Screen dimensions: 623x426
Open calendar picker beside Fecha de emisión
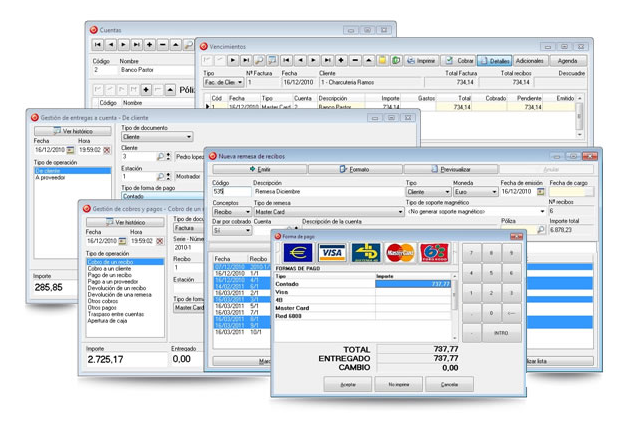(x=541, y=192)
